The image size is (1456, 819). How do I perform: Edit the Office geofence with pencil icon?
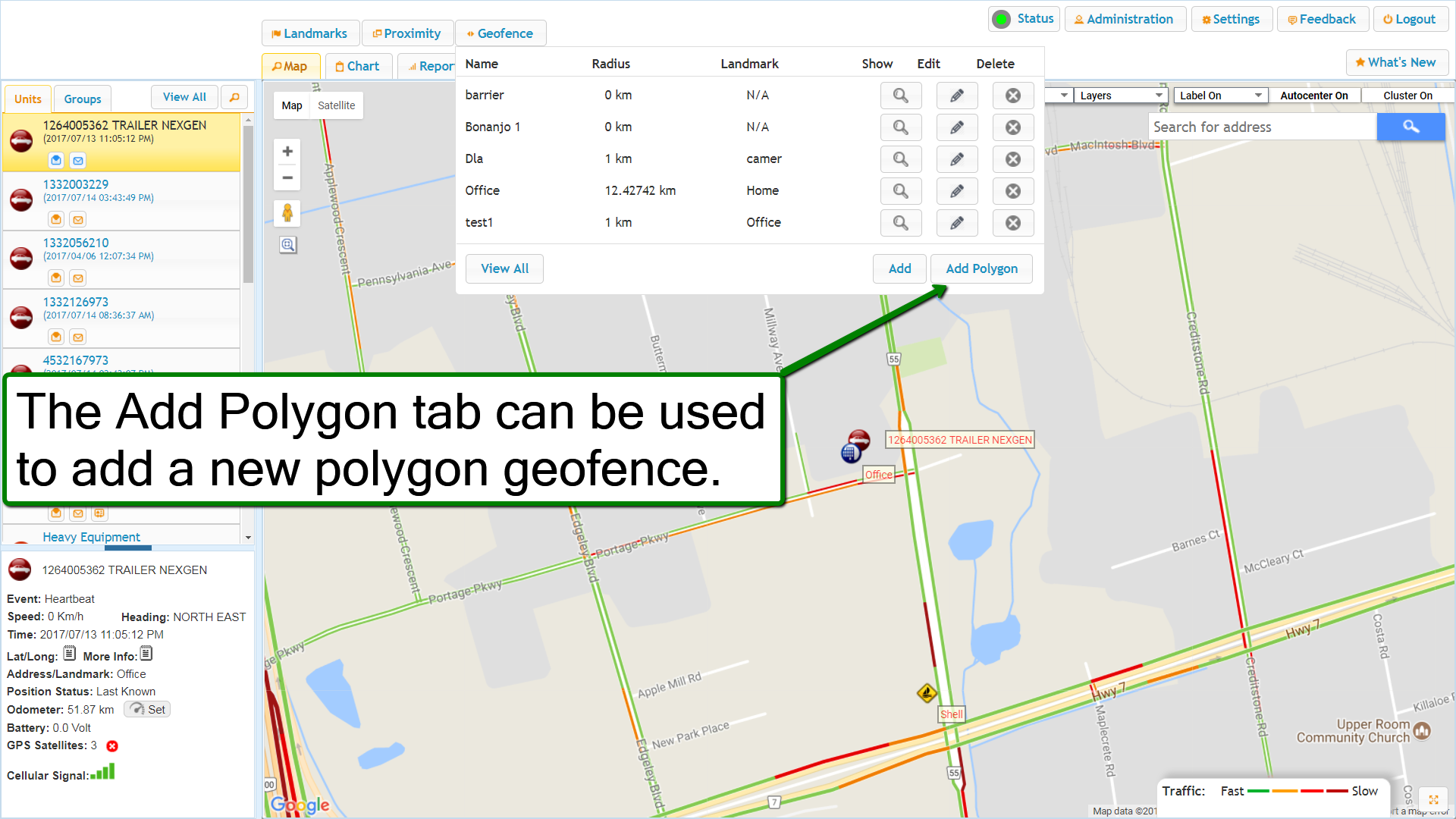956,191
